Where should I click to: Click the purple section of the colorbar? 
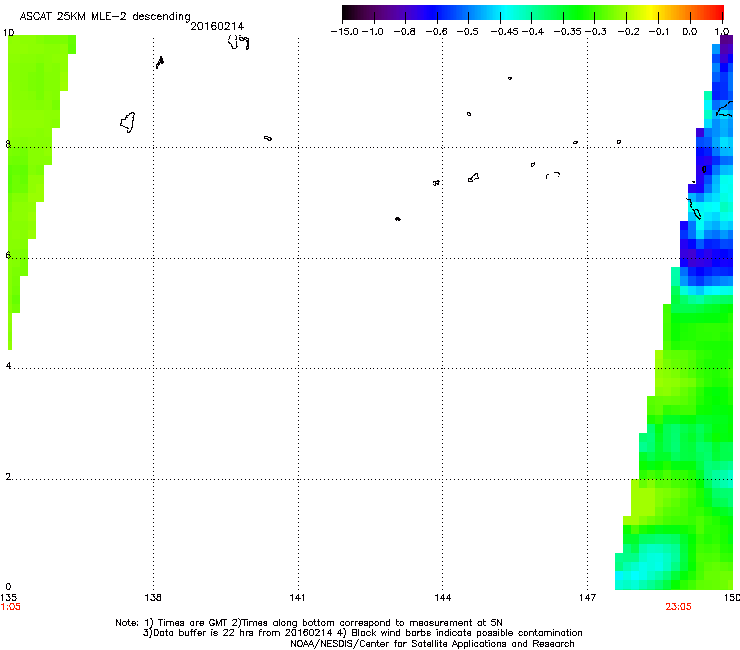click(392, 13)
